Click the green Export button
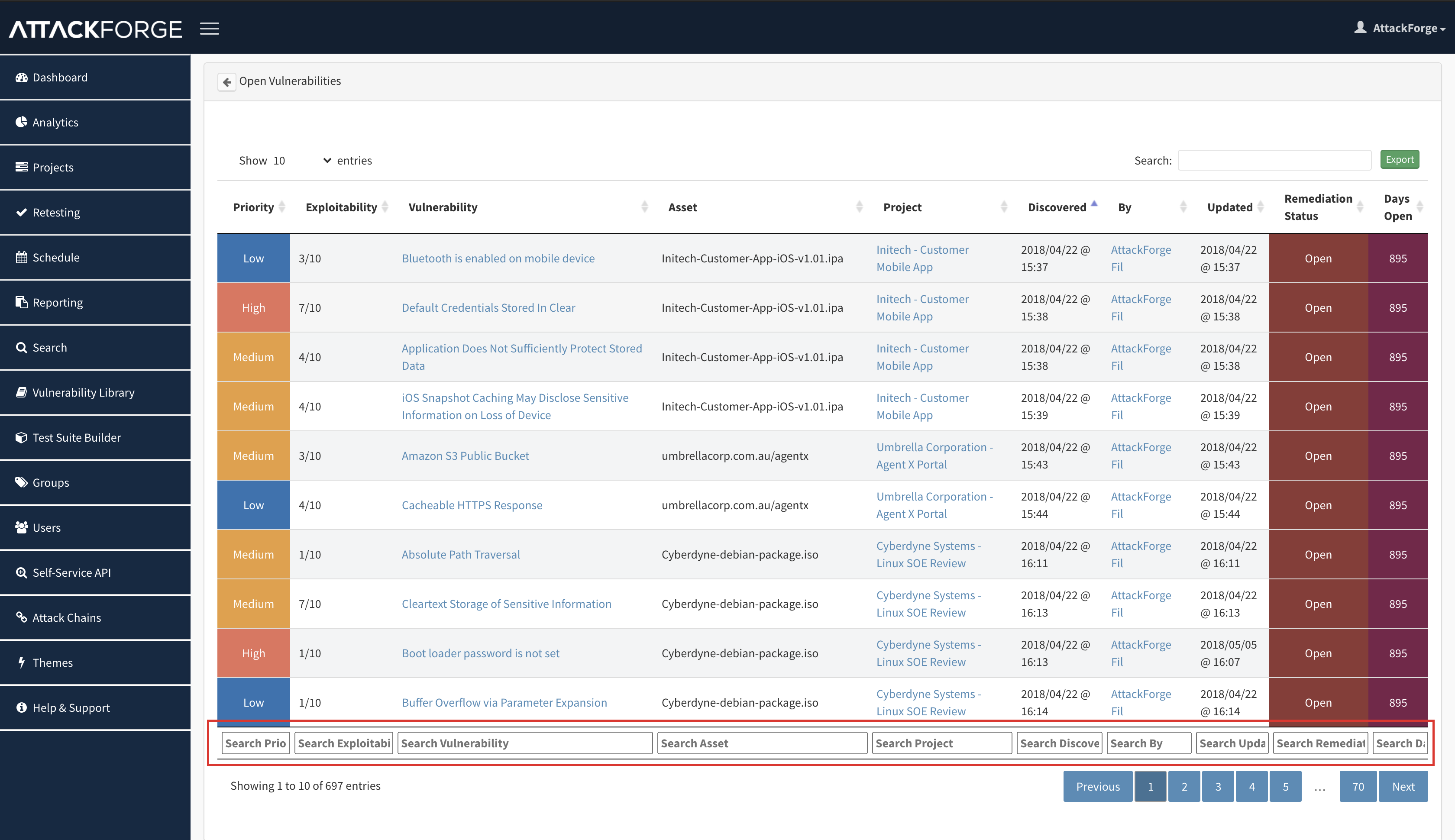This screenshot has width=1455, height=840. pyautogui.click(x=1400, y=160)
